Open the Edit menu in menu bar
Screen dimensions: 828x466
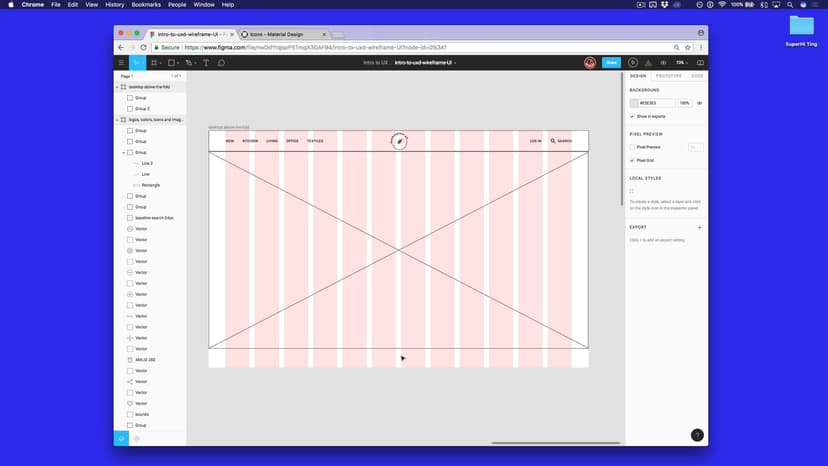pyautogui.click(x=73, y=5)
